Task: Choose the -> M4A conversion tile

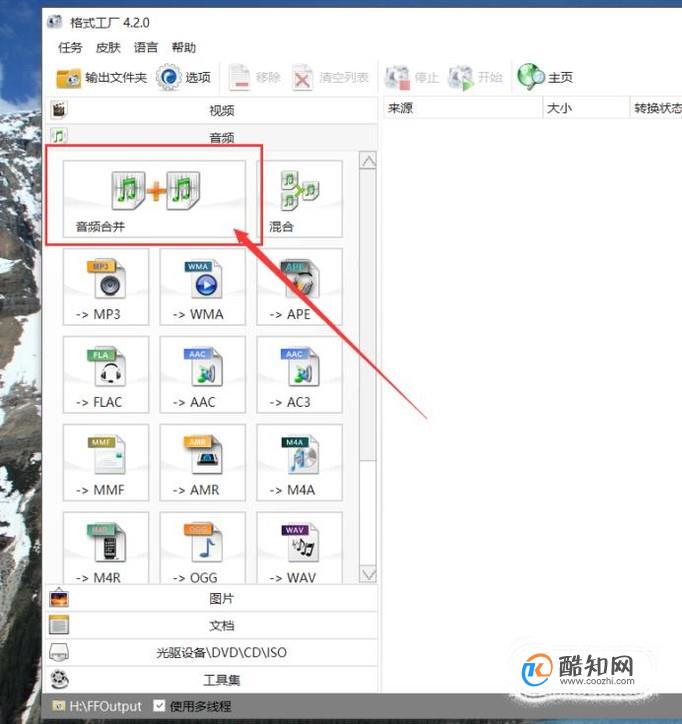Action: point(300,462)
